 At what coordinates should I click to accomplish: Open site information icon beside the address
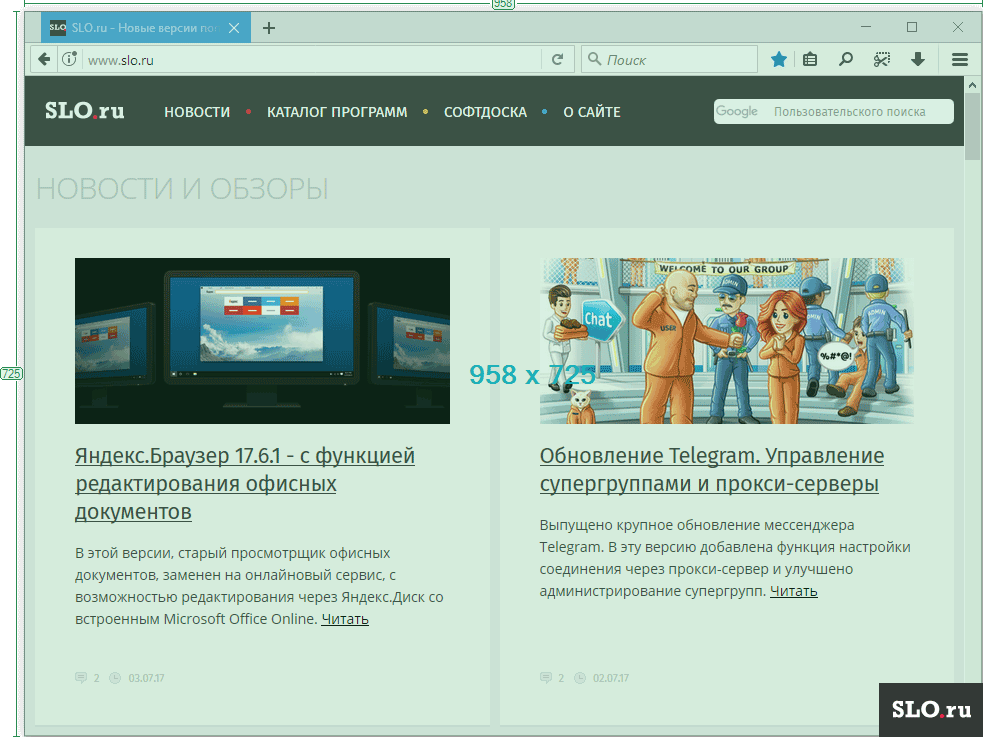(x=70, y=60)
